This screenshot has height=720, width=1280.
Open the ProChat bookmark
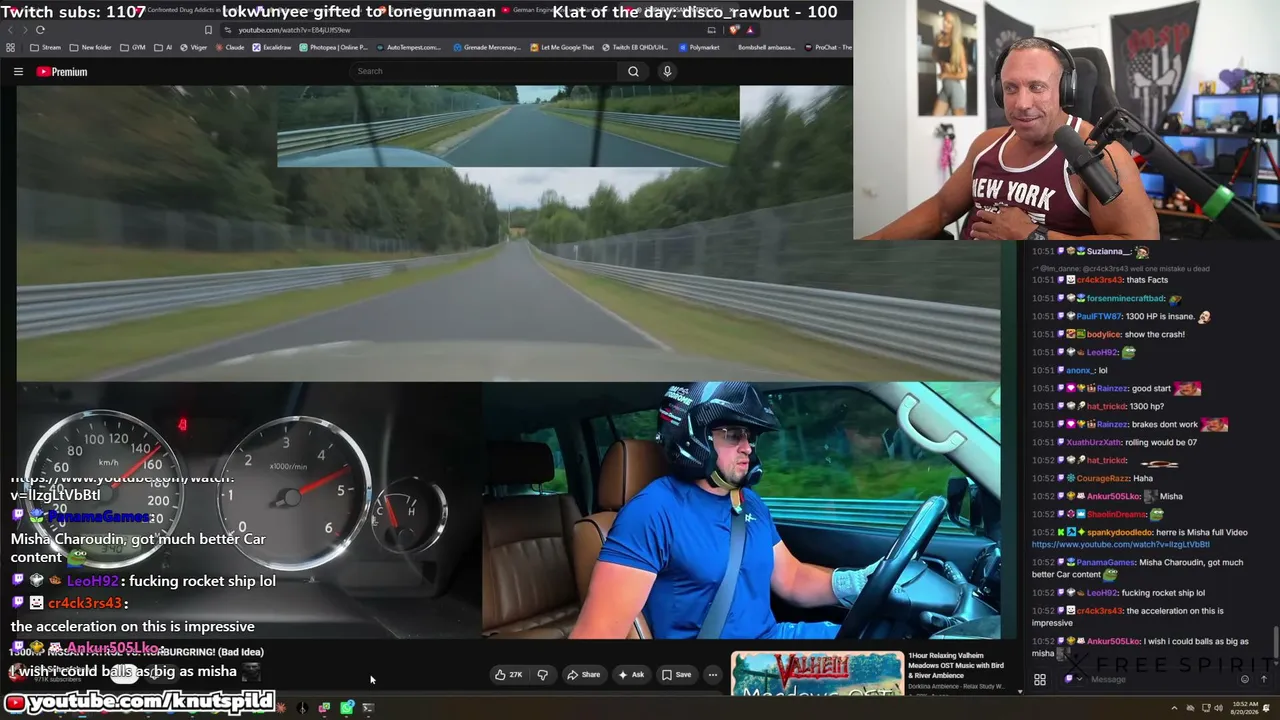coord(828,47)
